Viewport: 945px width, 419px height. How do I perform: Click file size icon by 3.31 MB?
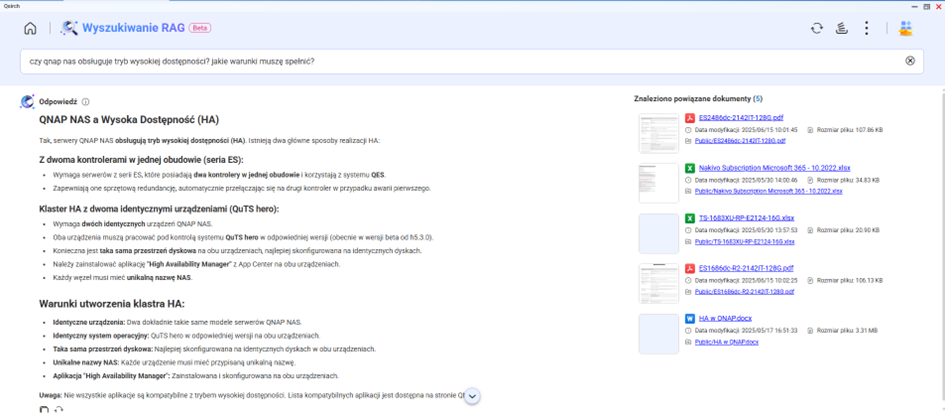(811, 330)
